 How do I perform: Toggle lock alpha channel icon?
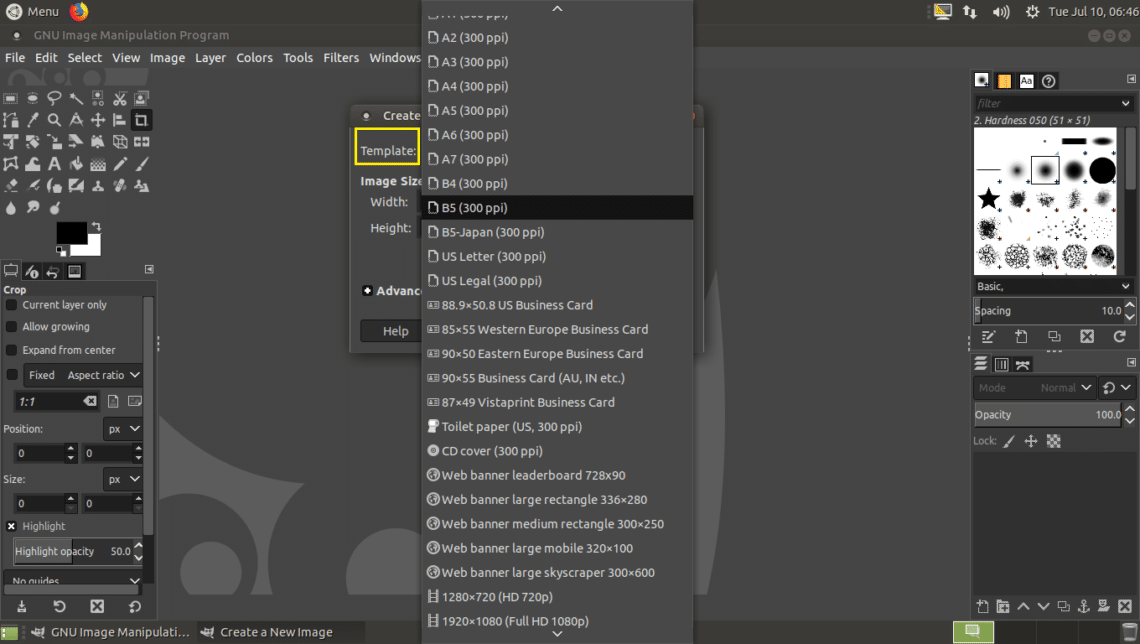[1053, 441]
